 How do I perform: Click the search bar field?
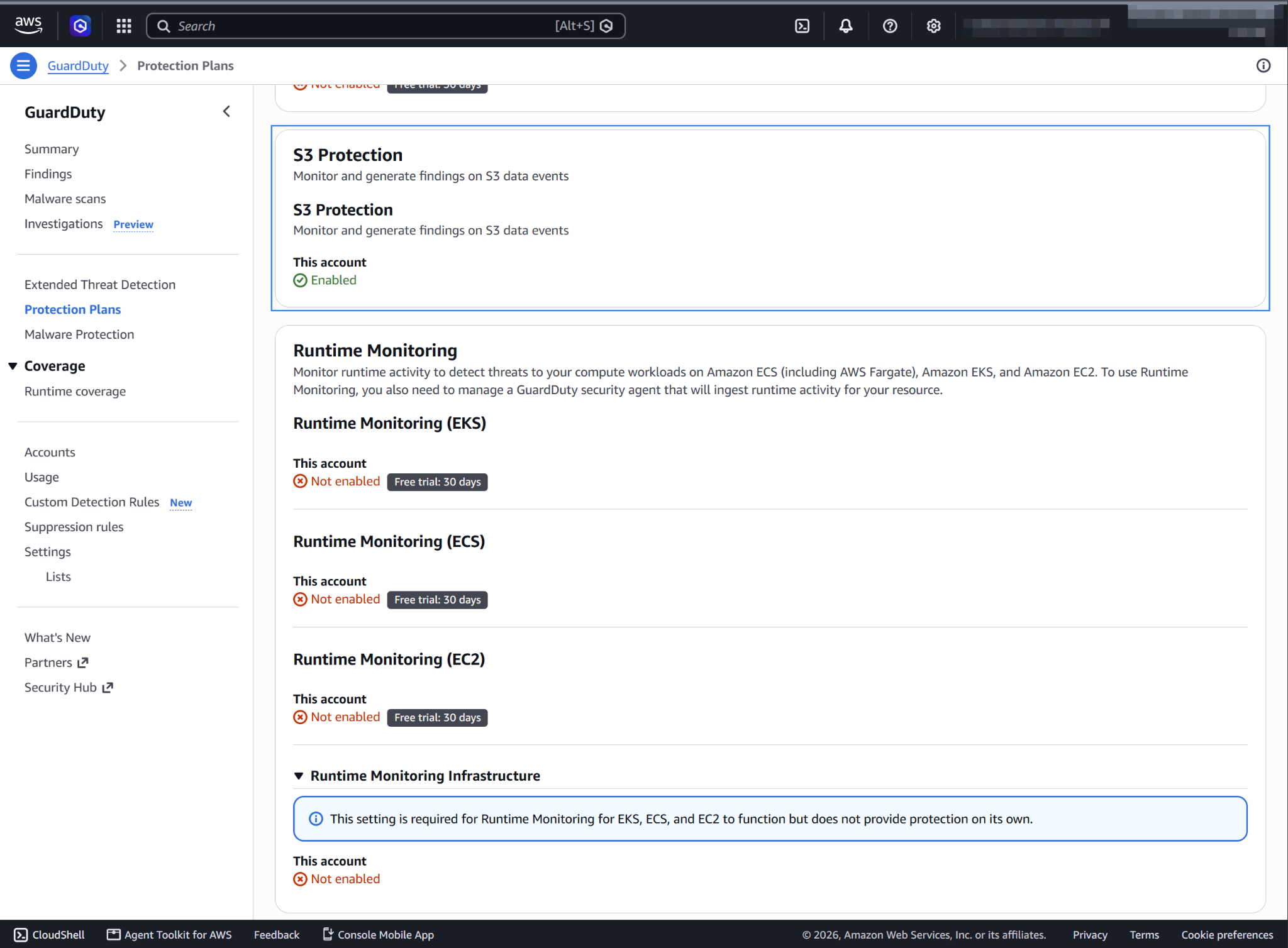386,26
